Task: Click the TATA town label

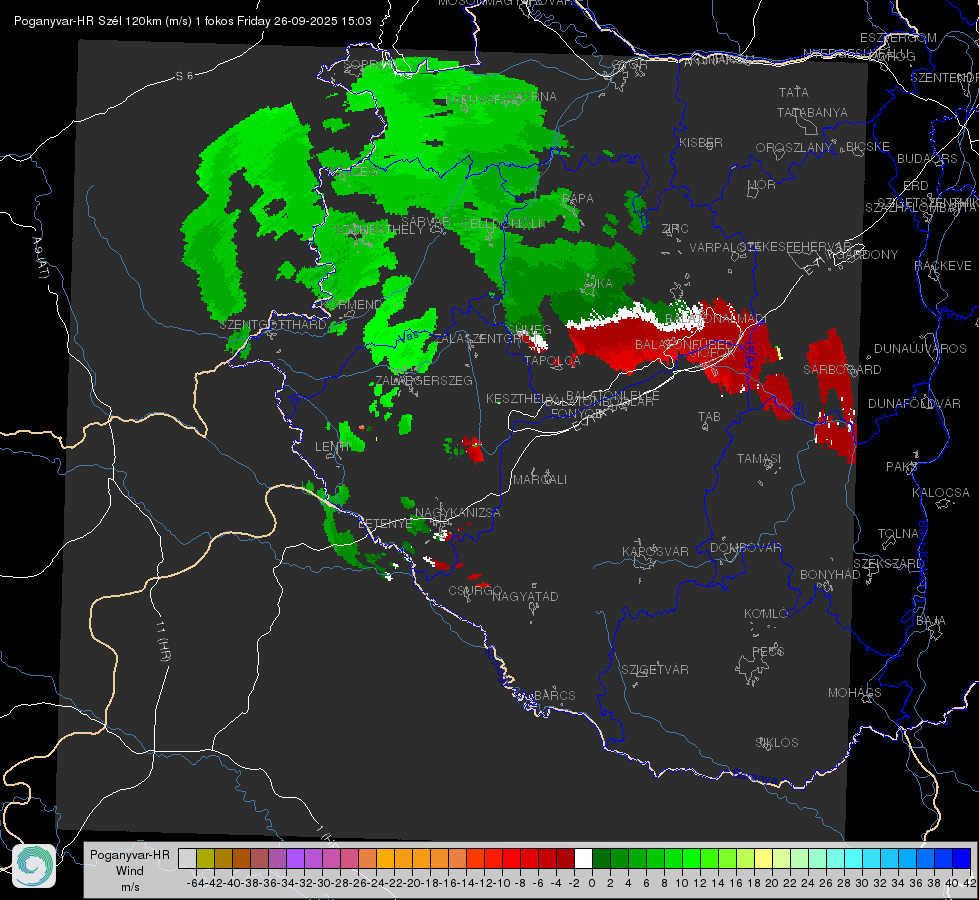Action: point(794,92)
